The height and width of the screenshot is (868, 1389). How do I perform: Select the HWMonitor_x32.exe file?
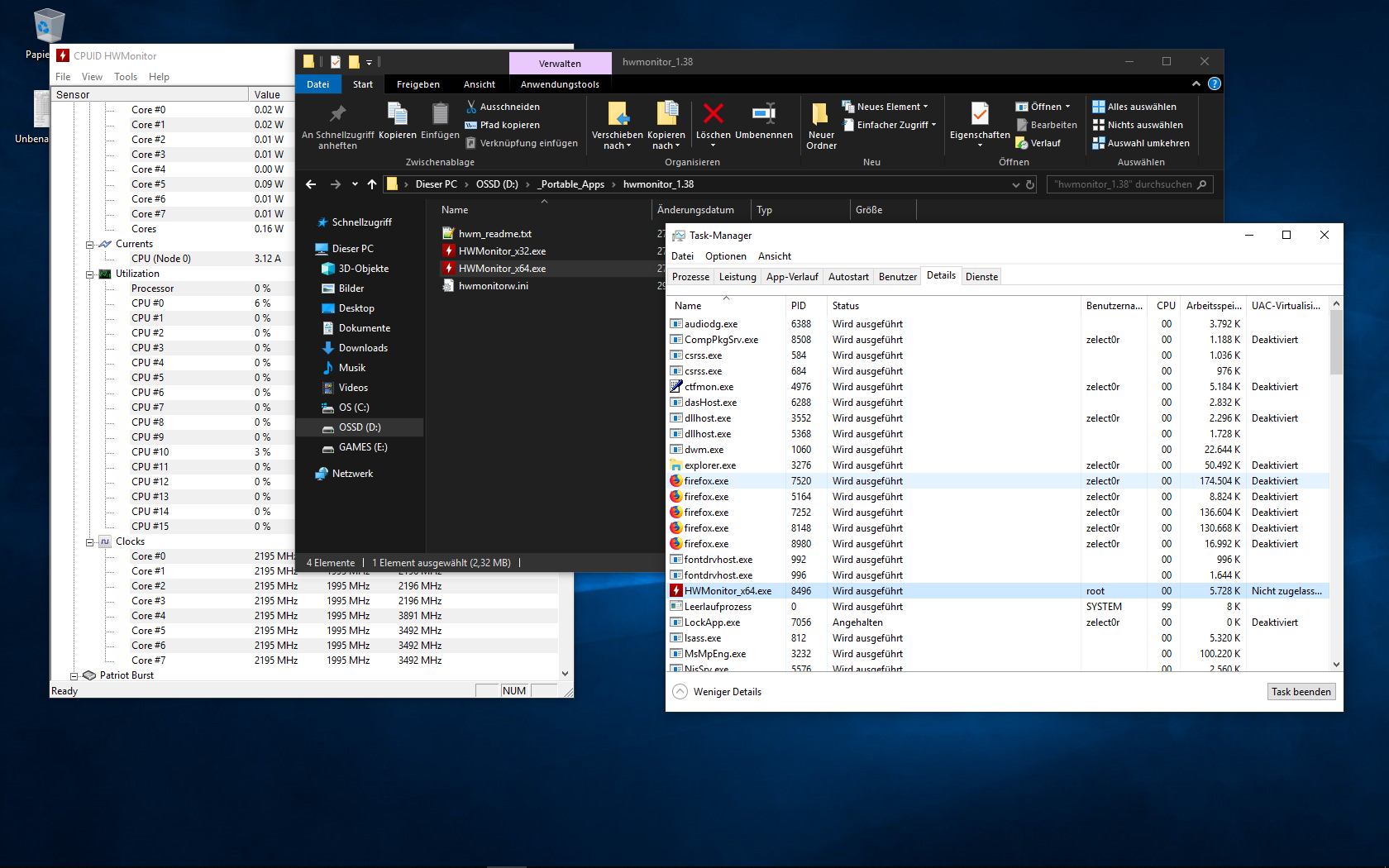click(502, 251)
